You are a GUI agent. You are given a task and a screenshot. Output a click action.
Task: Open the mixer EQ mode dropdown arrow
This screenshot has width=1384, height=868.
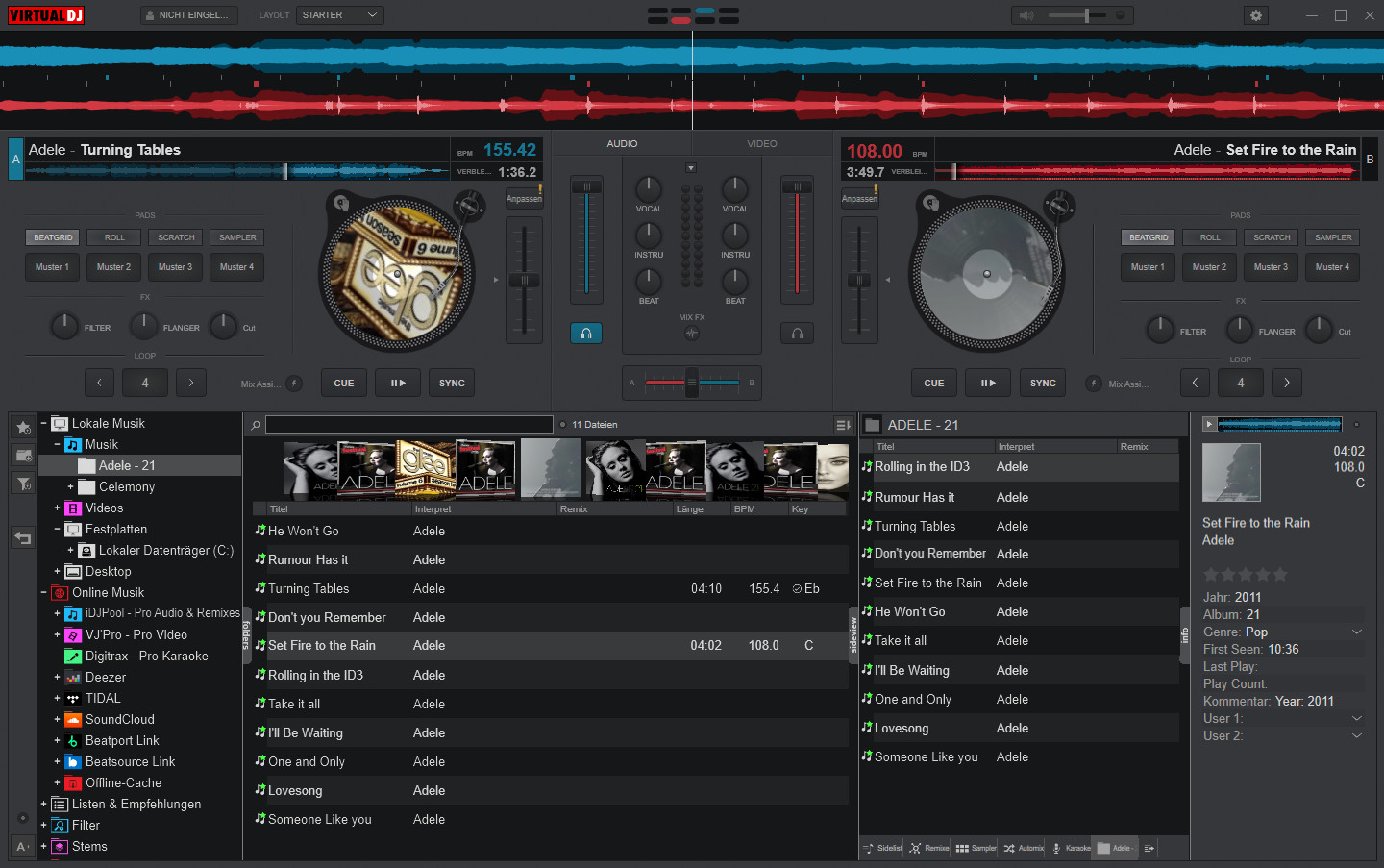690,168
